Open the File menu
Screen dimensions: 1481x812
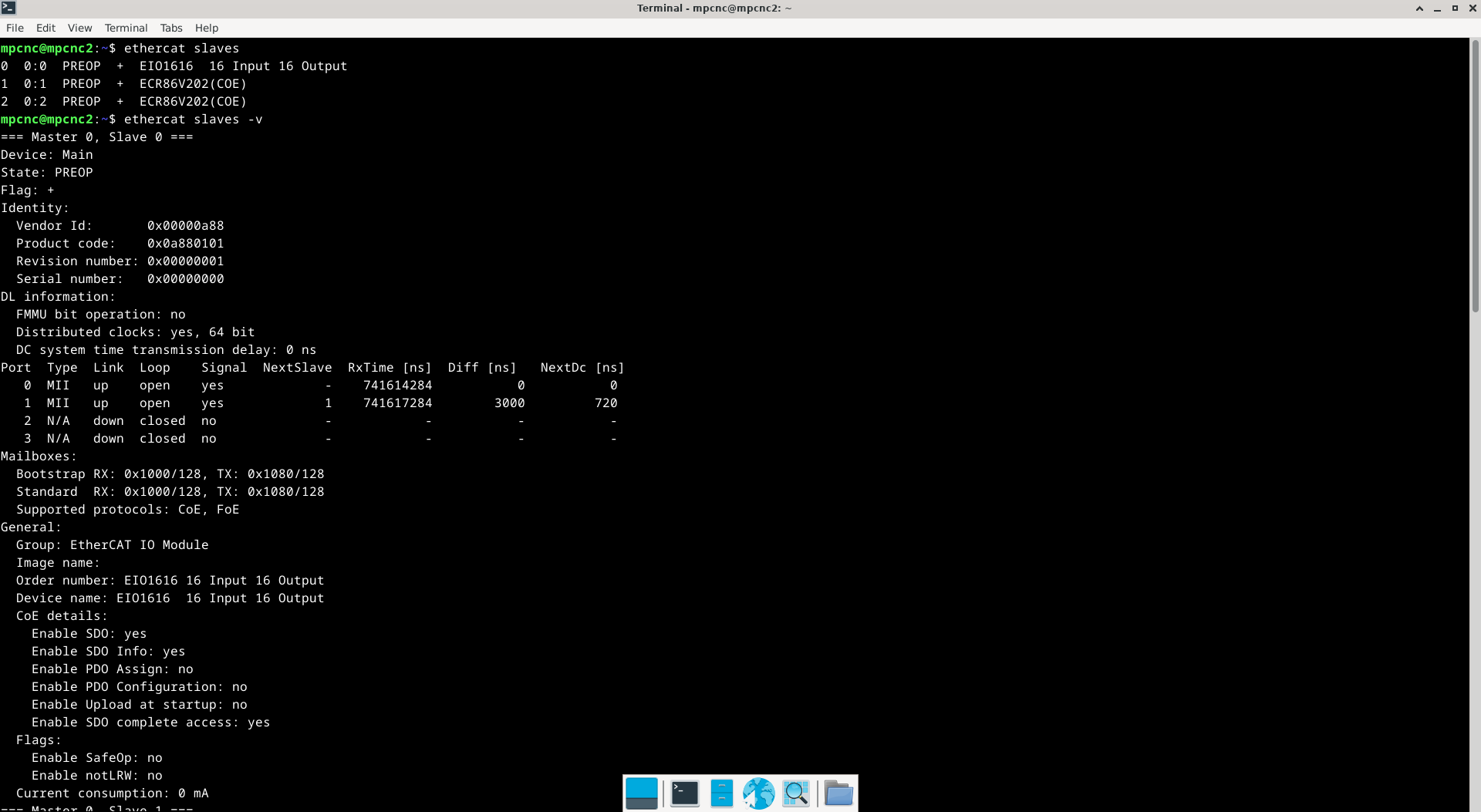[x=15, y=28]
